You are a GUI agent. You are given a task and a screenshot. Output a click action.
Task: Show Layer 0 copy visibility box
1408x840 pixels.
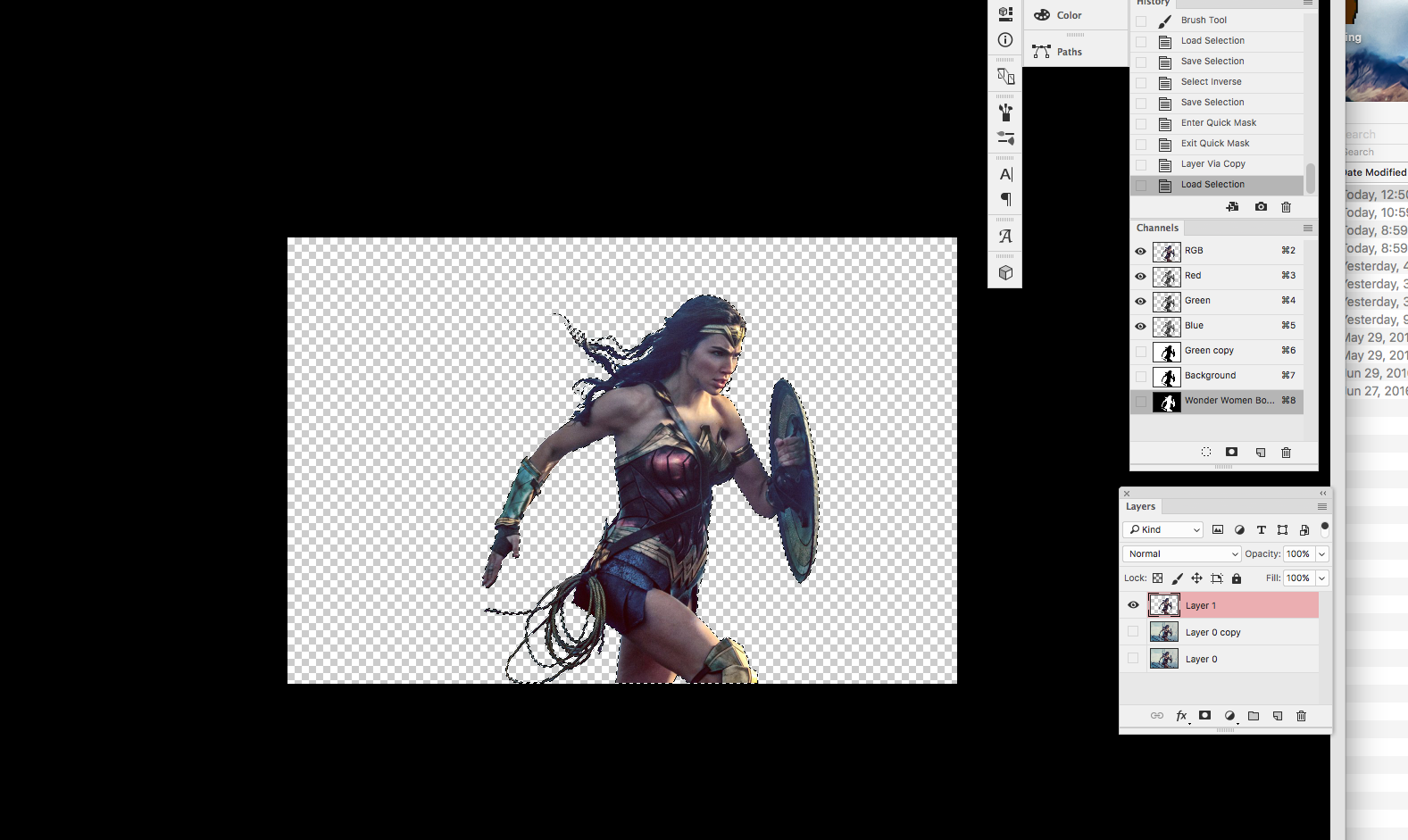(1133, 632)
